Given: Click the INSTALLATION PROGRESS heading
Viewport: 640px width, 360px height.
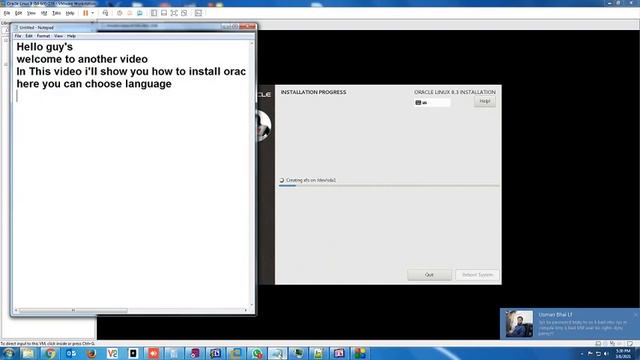Looking at the screenshot, I should click(313, 92).
